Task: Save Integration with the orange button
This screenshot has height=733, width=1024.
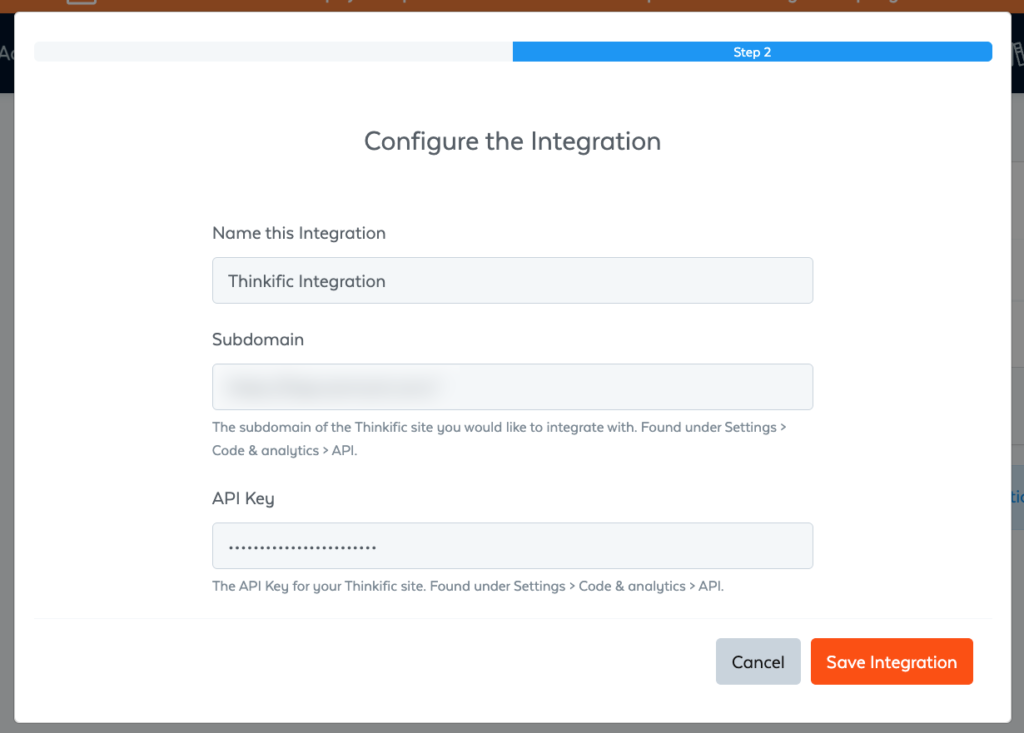Action: coord(891,661)
